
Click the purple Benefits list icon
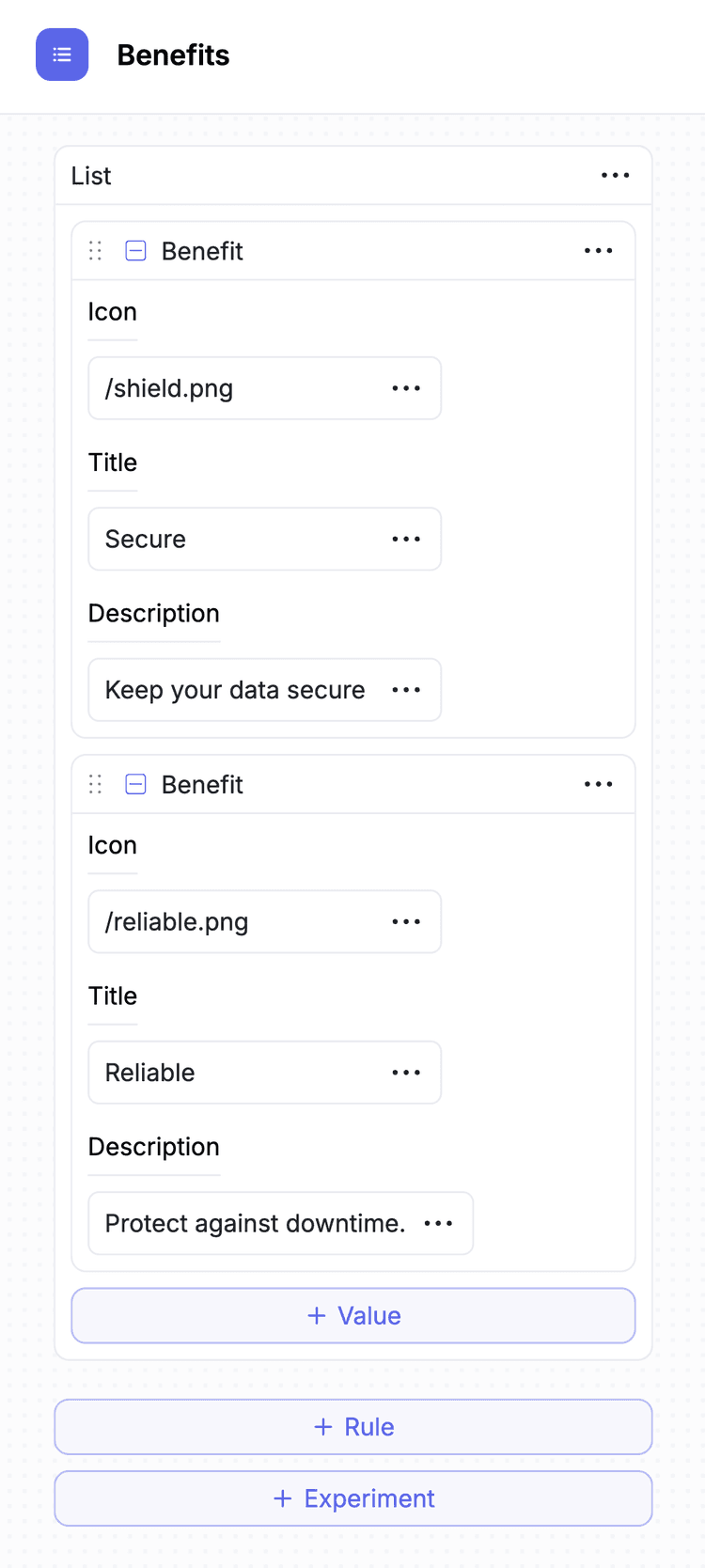pos(62,55)
